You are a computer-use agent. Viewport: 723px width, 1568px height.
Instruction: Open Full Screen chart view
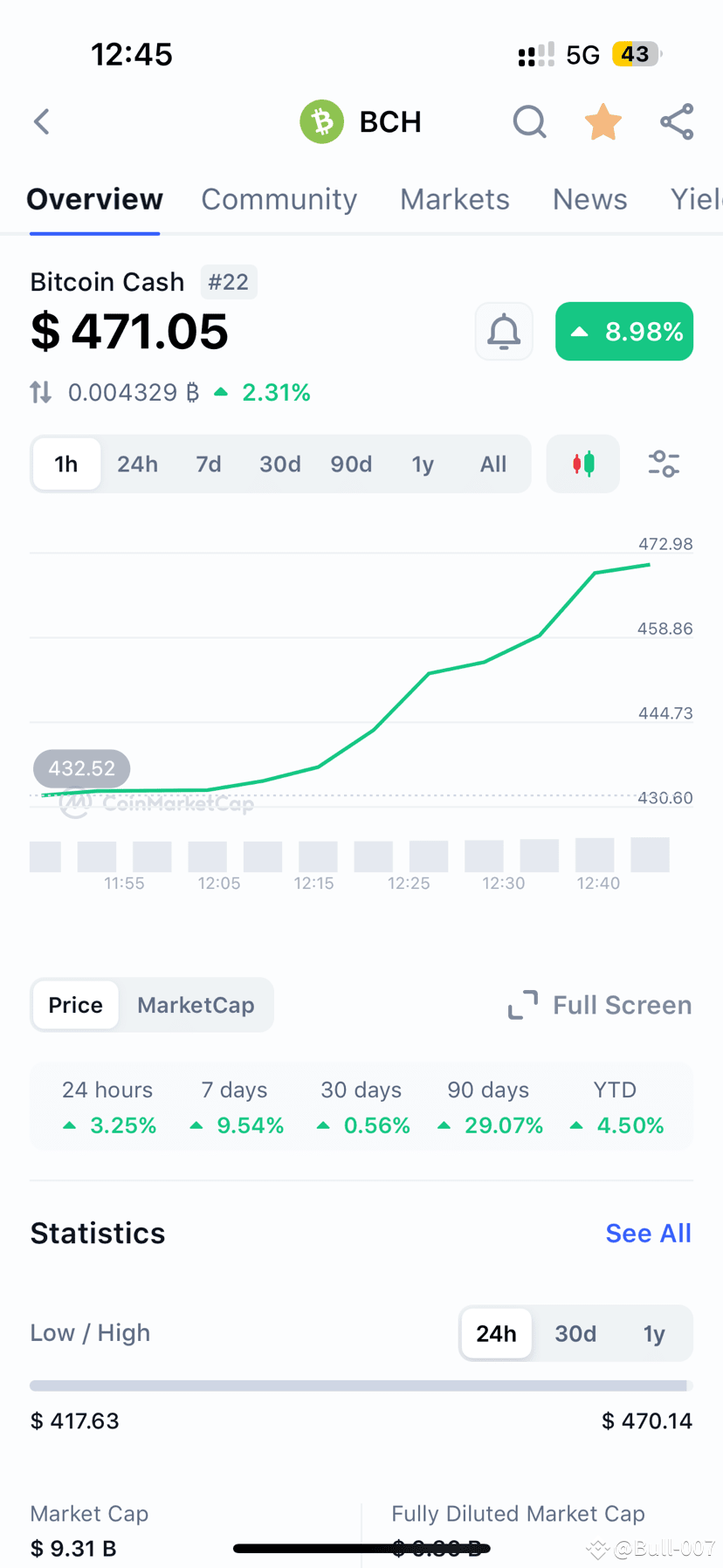click(599, 1005)
